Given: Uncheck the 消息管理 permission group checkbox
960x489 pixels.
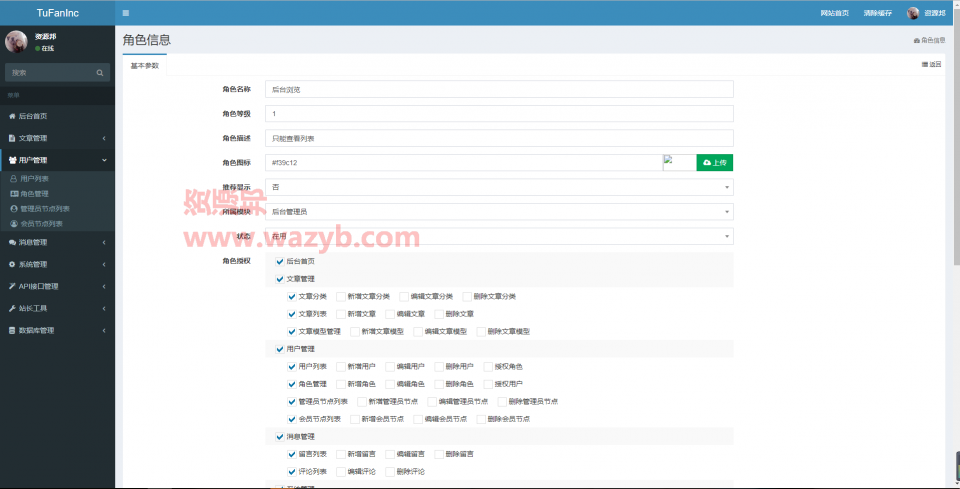Looking at the screenshot, I should tap(280, 437).
